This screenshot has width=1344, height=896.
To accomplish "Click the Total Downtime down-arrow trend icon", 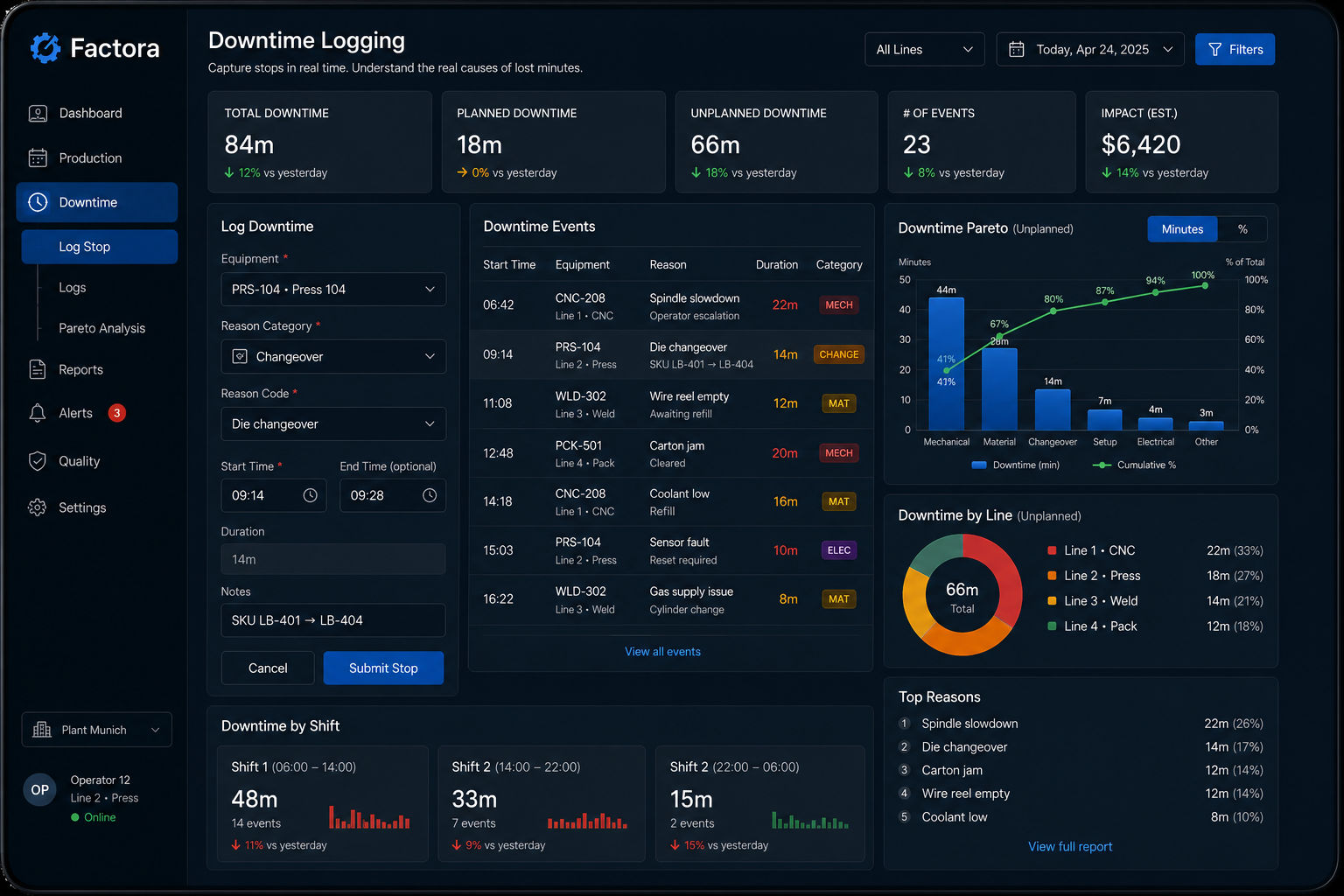I will [229, 172].
